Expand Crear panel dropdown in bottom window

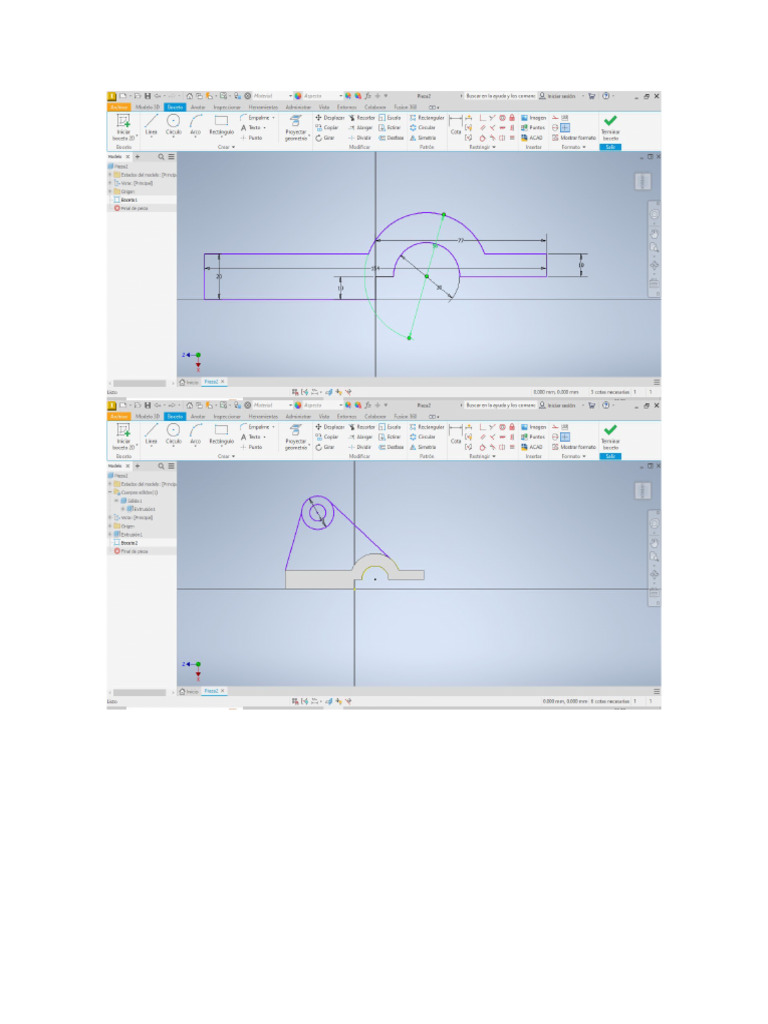(x=226, y=456)
